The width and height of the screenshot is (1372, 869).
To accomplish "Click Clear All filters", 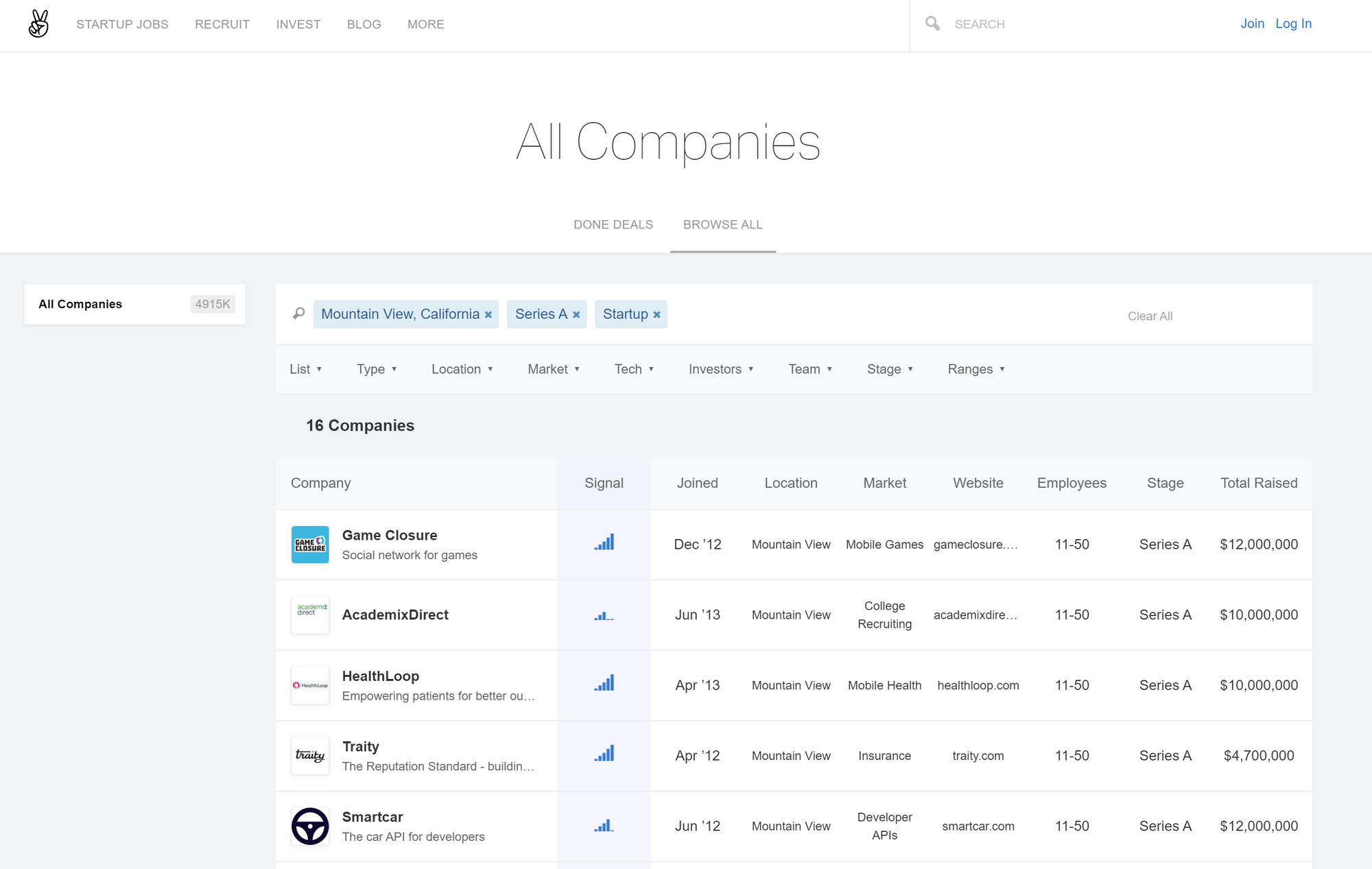I will (x=1150, y=316).
